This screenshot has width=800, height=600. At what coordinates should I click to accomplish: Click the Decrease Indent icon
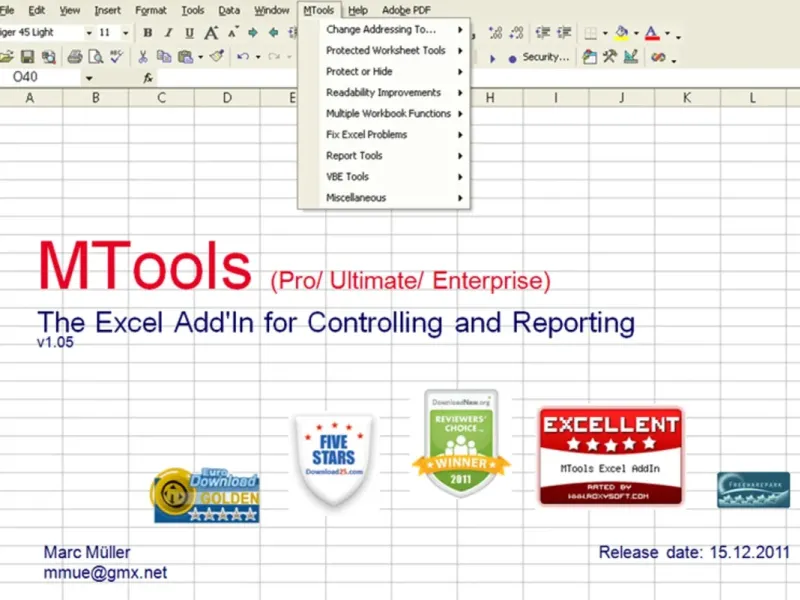point(542,33)
